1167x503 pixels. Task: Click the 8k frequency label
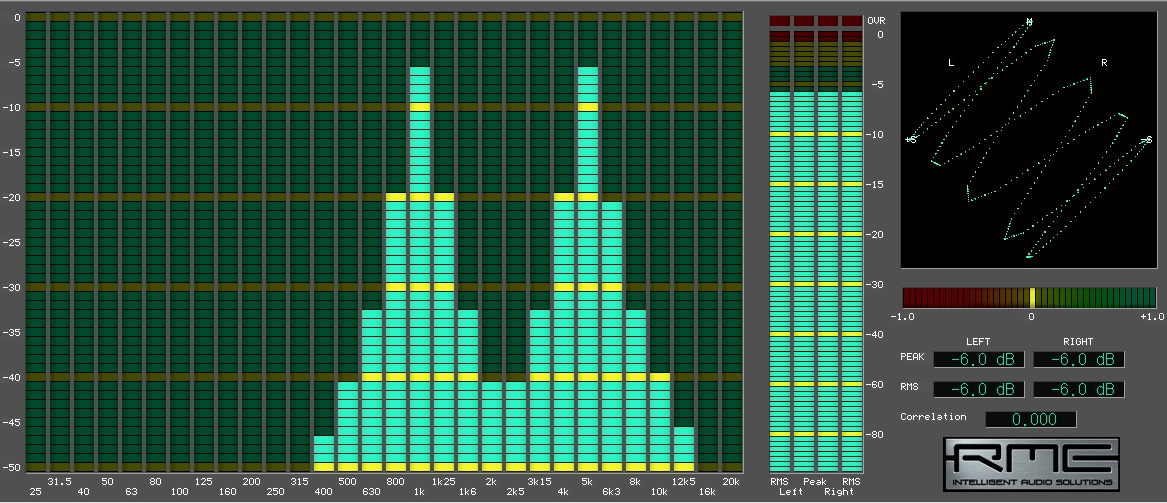pyautogui.click(x=636, y=481)
